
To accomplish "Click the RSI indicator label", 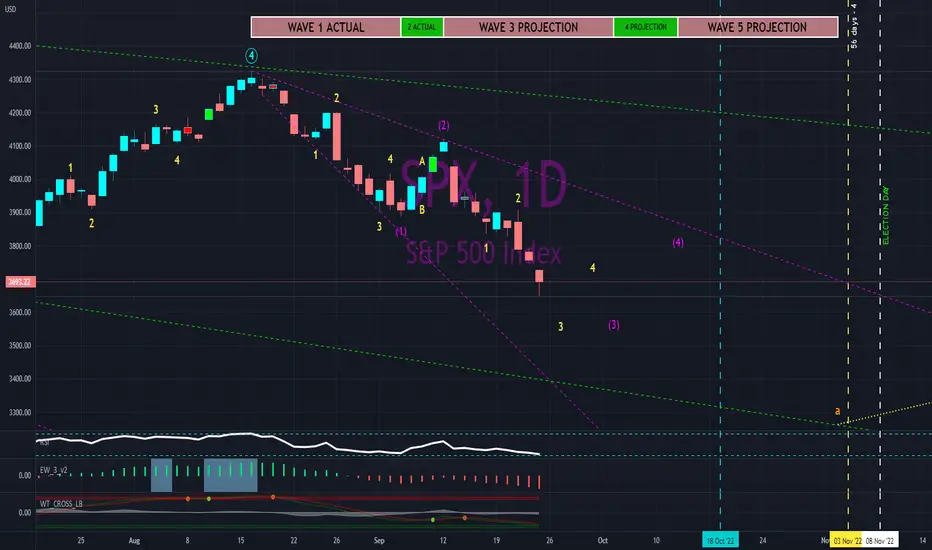I will pos(44,442).
